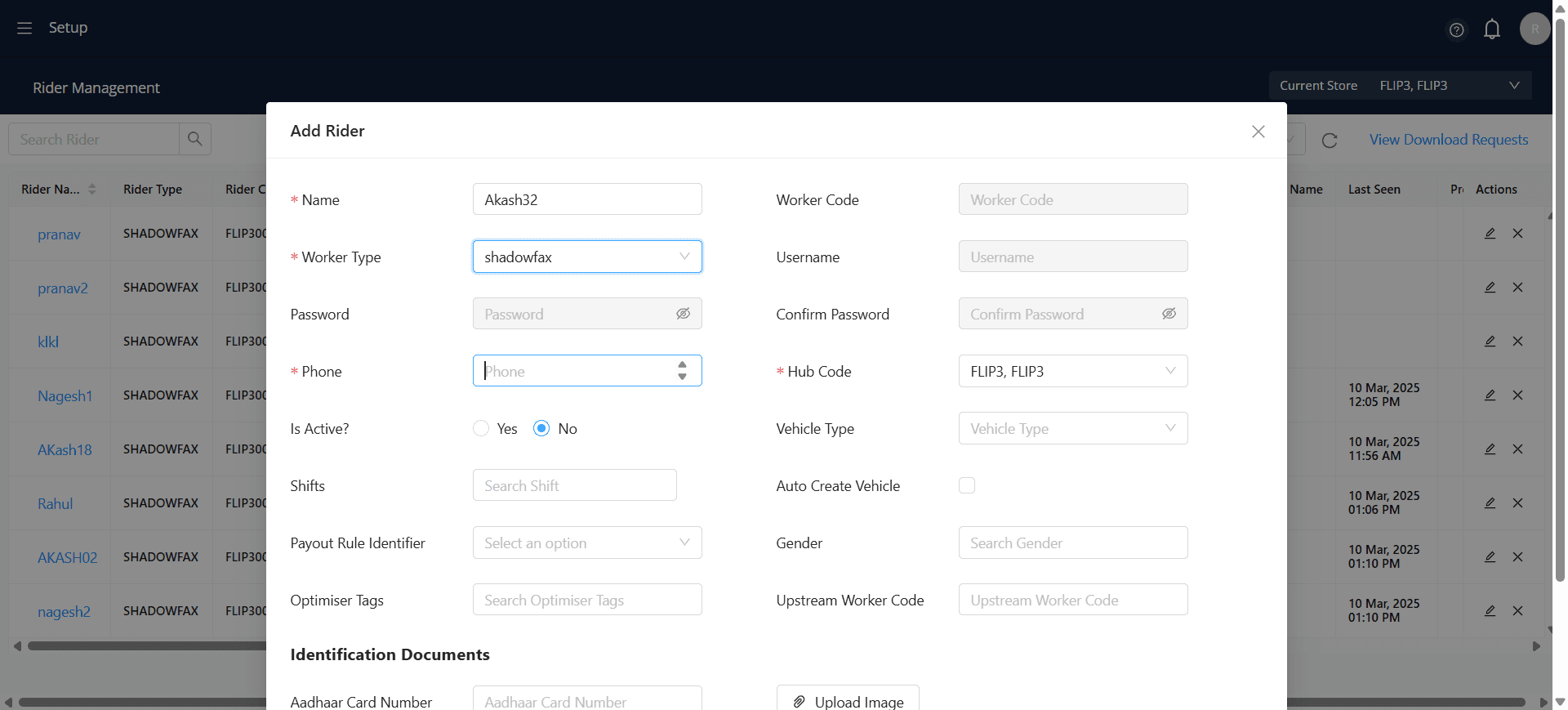The image size is (1568, 710).
Task: Enable Auto Create Vehicle checkbox
Action: click(x=967, y=485)
